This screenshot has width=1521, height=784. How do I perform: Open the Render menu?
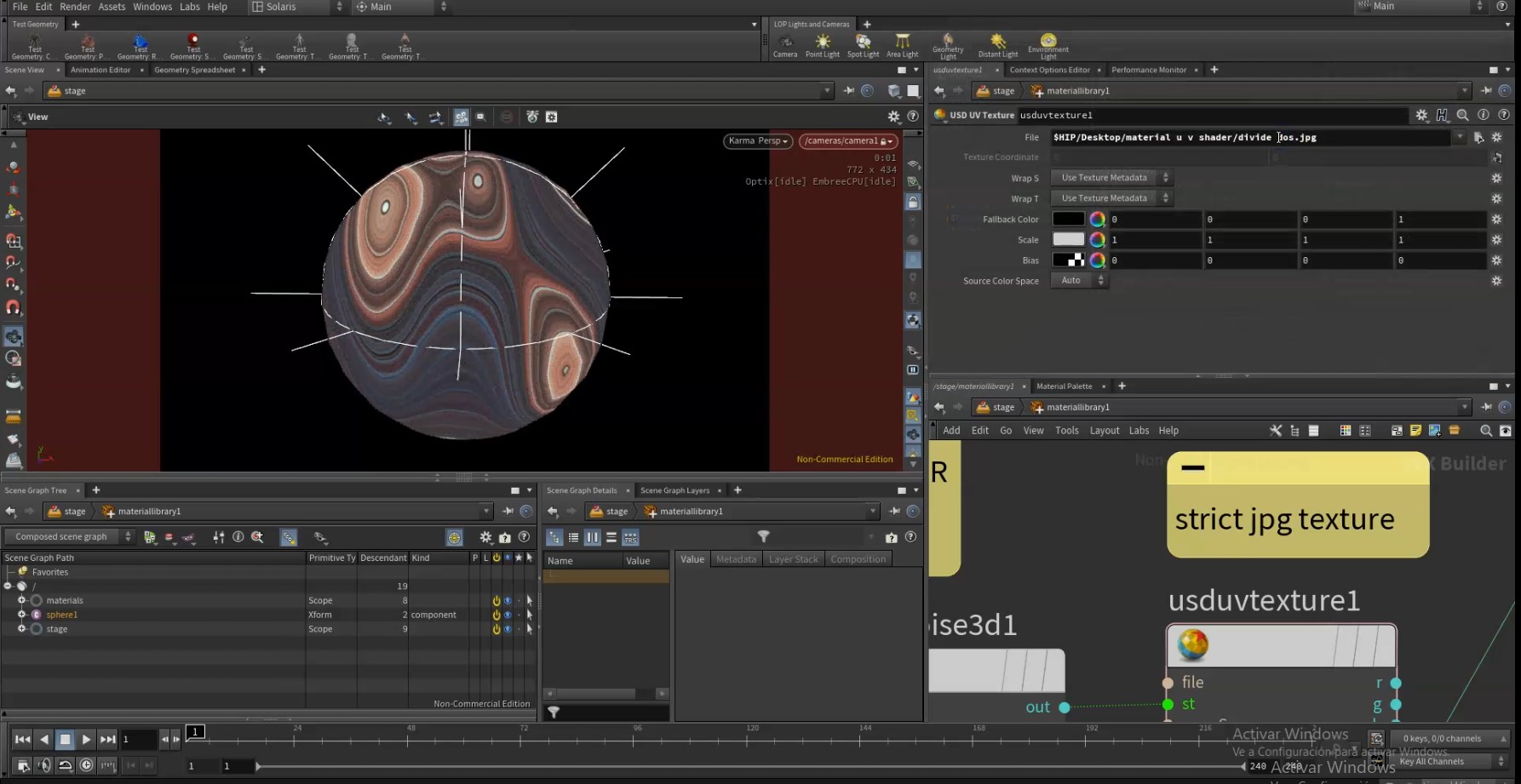(75, 7)
